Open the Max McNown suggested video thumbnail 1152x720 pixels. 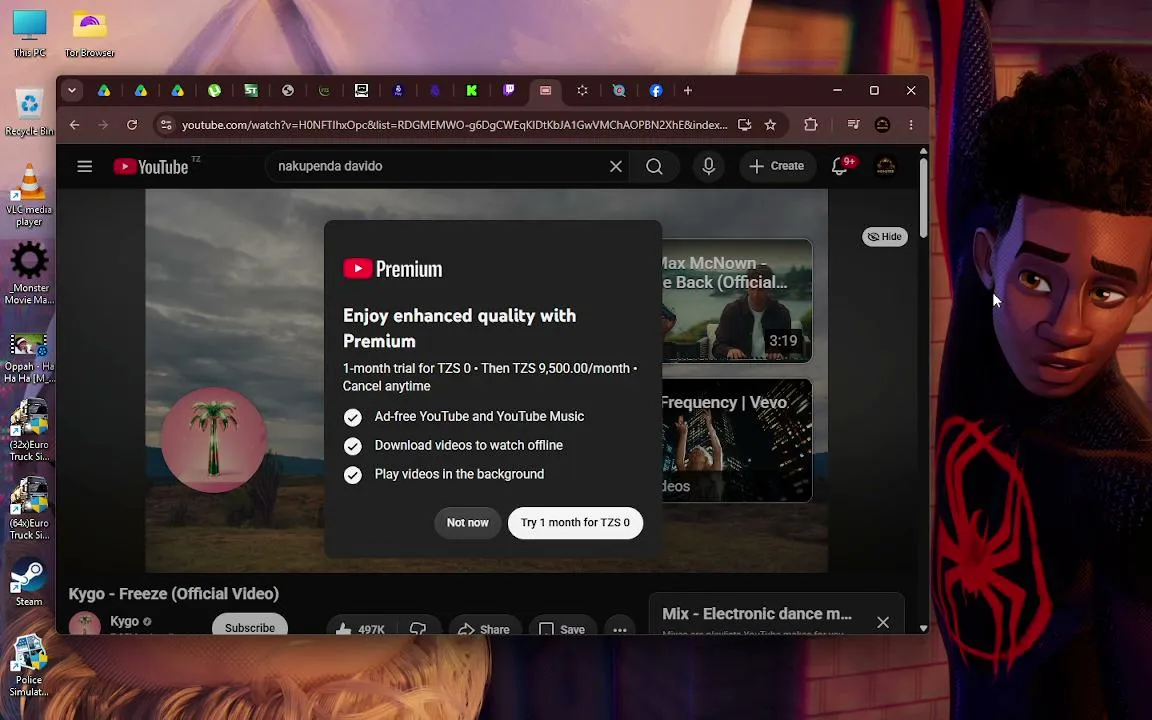(737, 300)
